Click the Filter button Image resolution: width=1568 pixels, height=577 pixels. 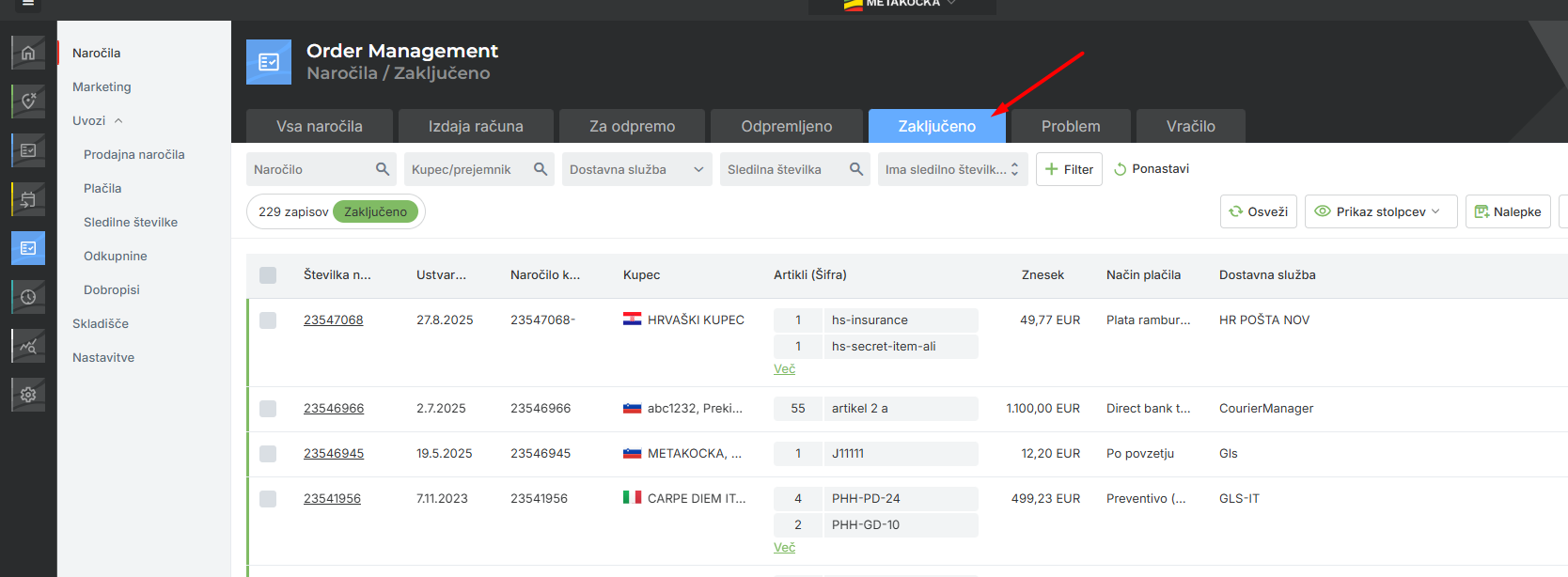click(1069, 169)
